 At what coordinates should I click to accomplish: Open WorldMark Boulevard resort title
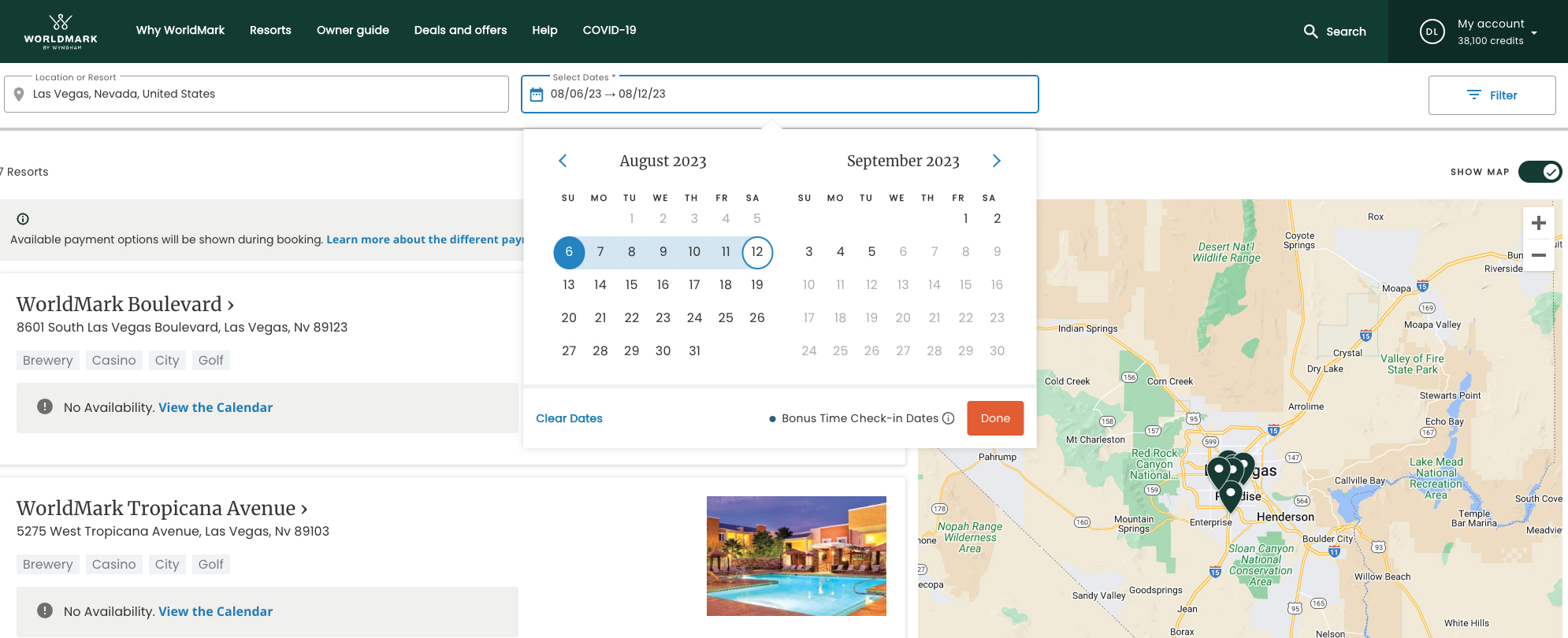[125, 304]
